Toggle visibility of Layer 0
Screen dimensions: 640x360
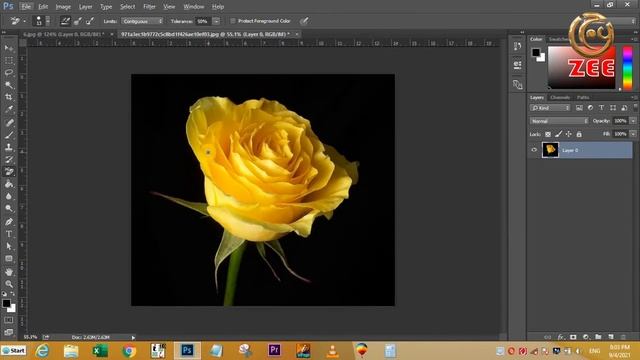click(534, 150)
